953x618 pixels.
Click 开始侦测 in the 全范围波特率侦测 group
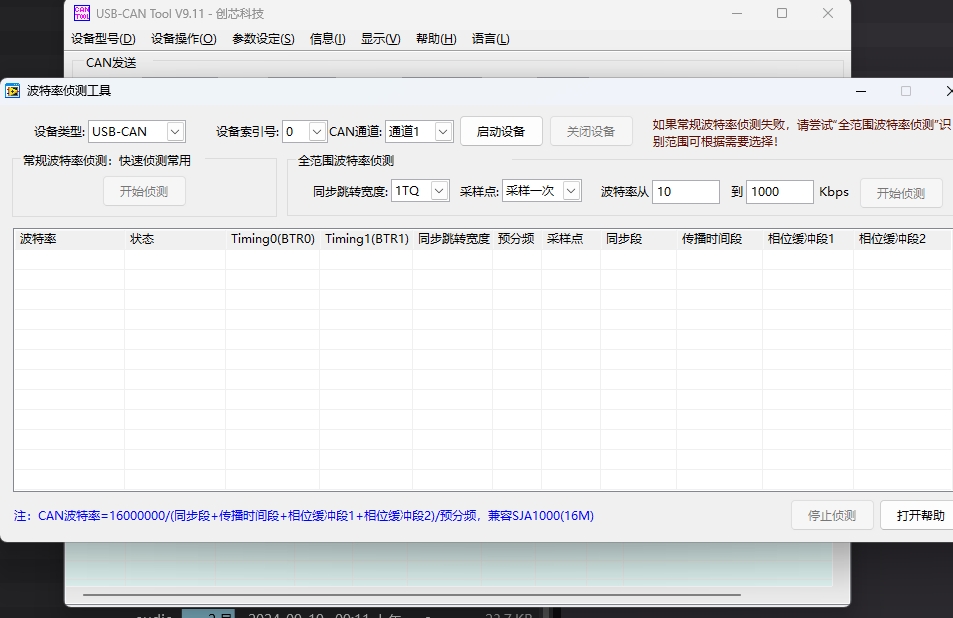pos(901,193)
